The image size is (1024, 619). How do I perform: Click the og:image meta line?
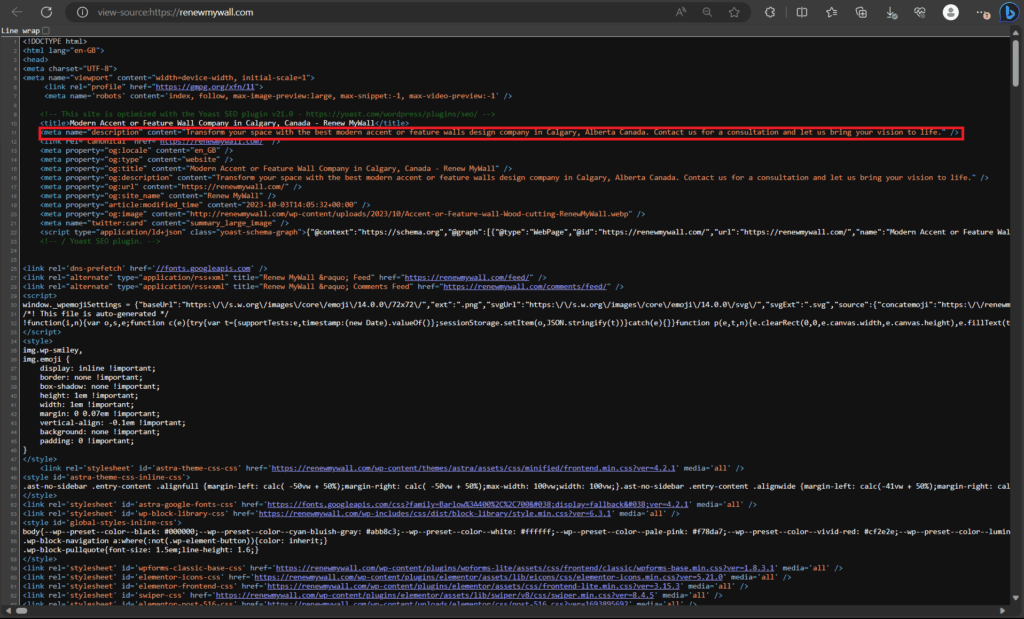[342, 214]
